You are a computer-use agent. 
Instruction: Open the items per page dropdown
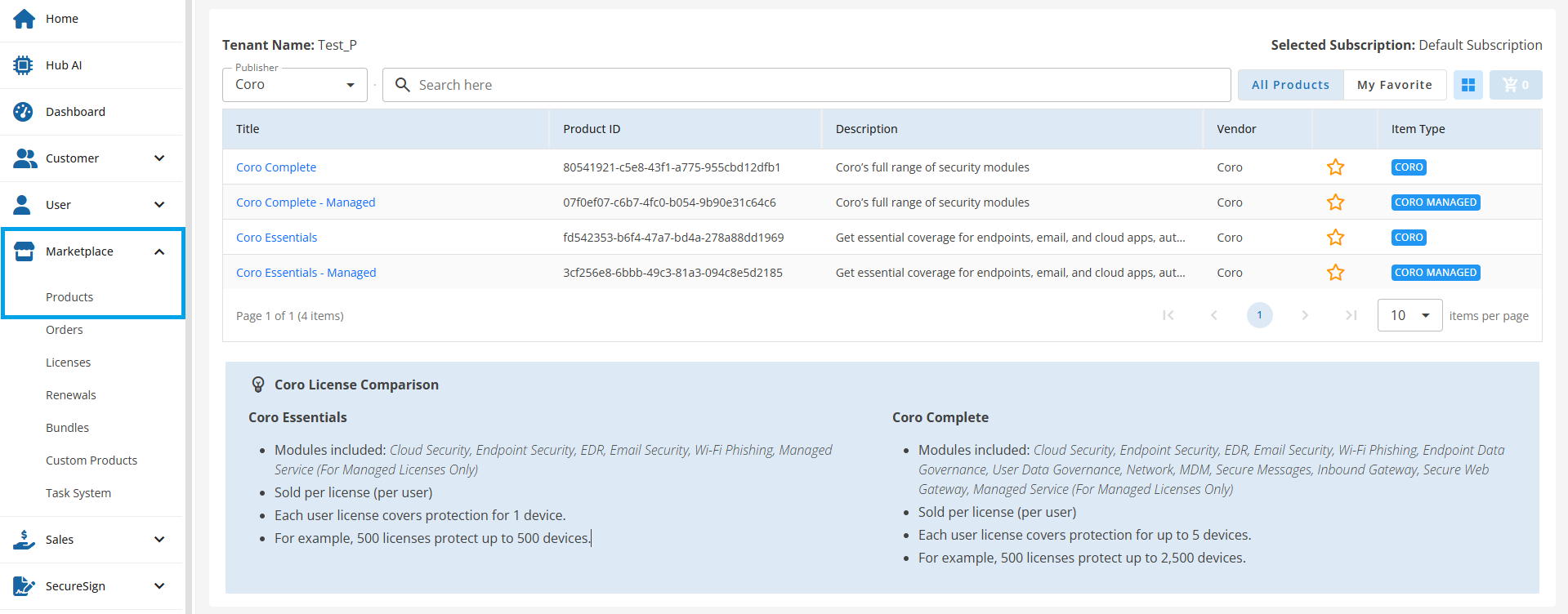1409,315
